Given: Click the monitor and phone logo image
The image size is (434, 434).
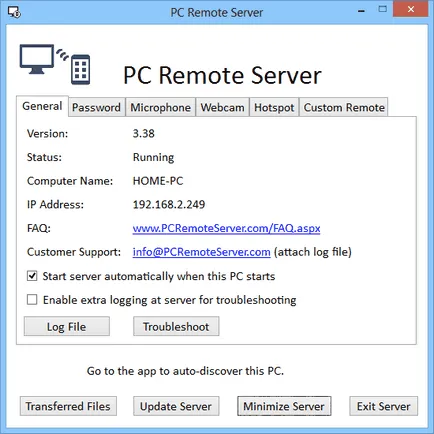Looking at the screenshot, I should (x=55, y=64).
